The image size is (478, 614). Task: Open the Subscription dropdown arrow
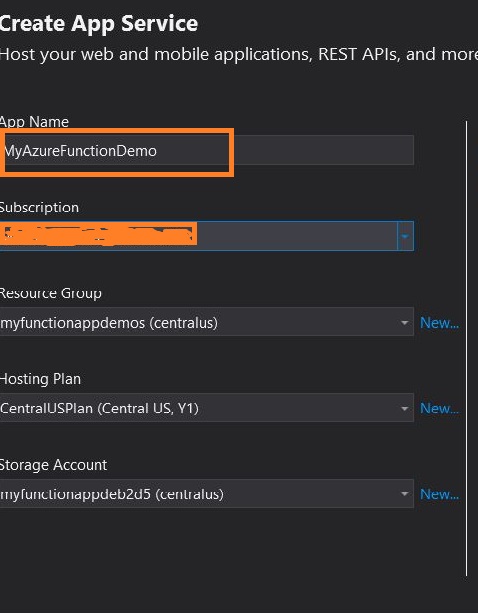[x=405, y=236]
